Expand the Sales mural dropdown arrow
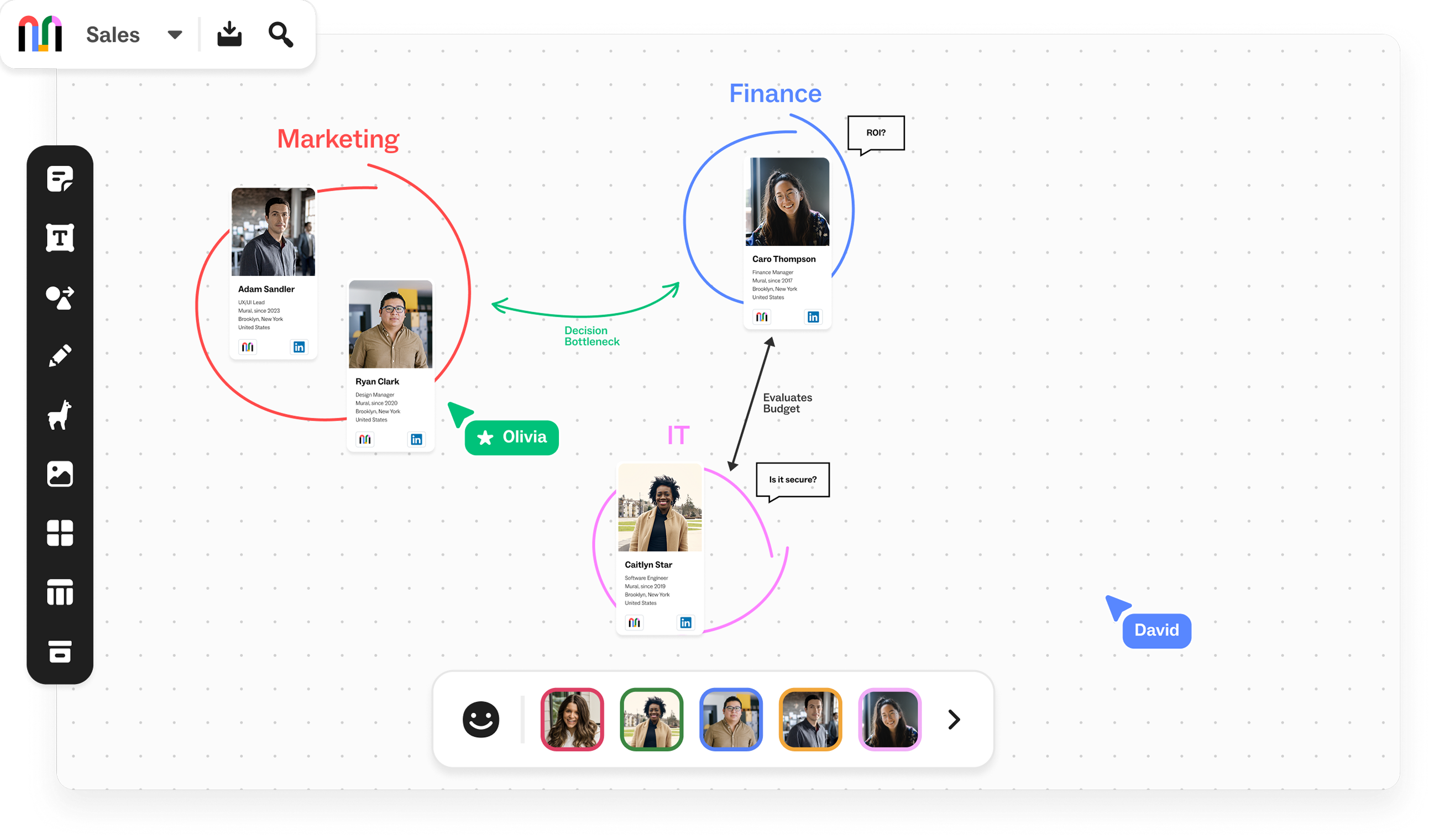The width and height of the screenshot is (1434, 840). (x=175, y=35)
